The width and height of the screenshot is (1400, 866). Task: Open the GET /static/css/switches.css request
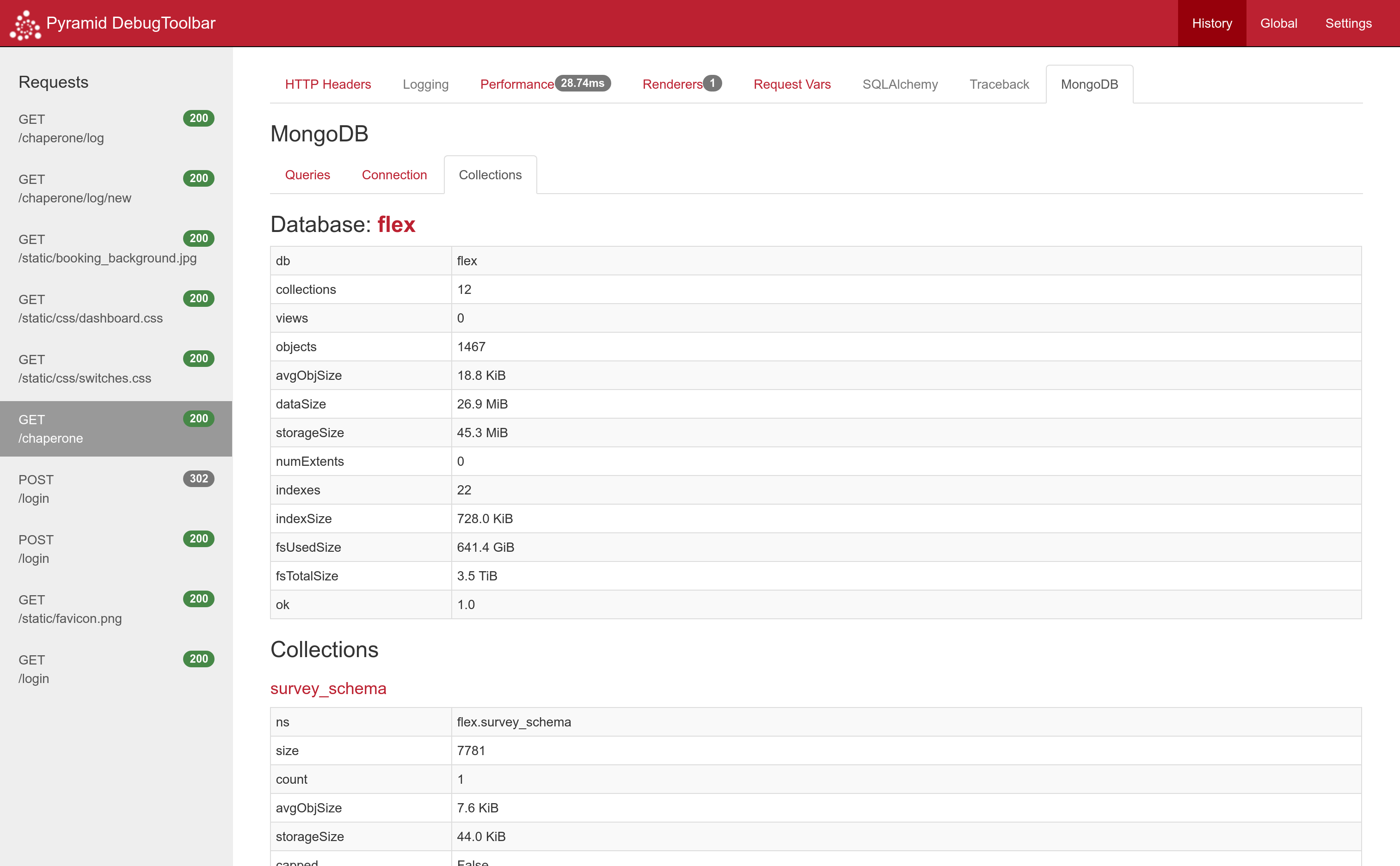(x=117, y=369)
